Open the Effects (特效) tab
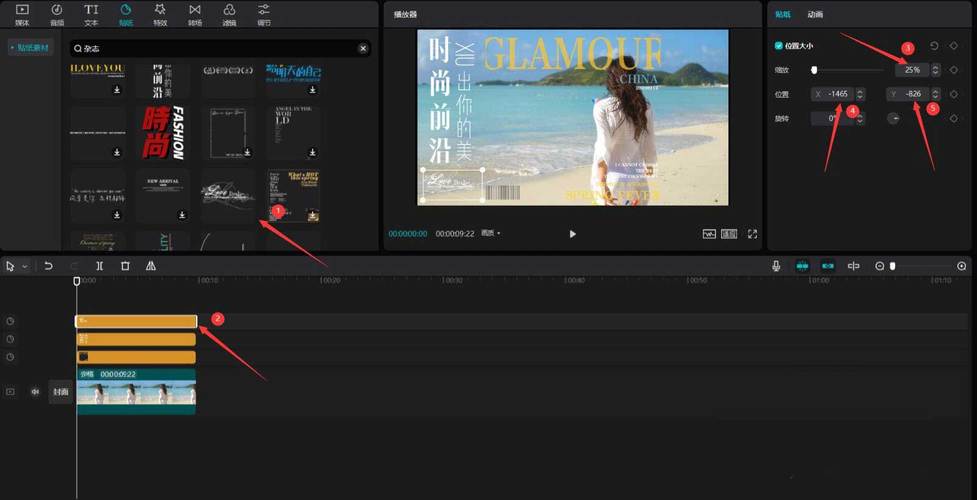 (x=160, y=14)
